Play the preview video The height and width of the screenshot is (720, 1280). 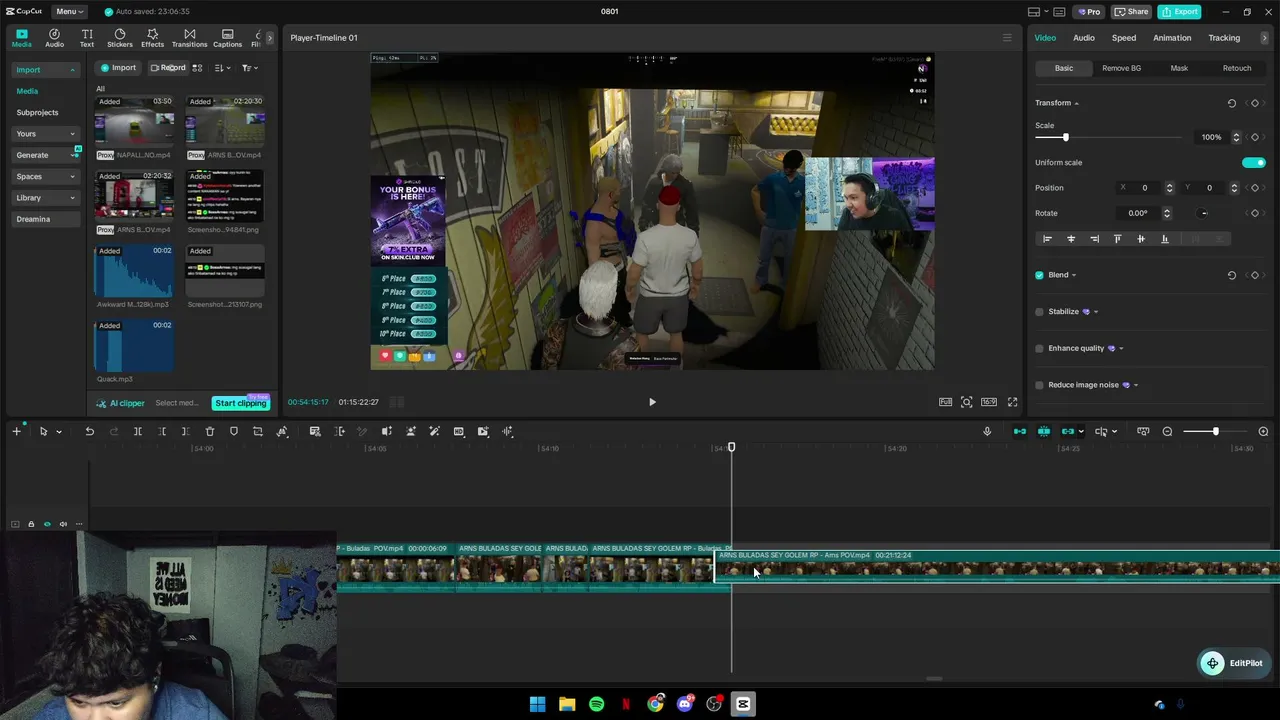[652, 402]
